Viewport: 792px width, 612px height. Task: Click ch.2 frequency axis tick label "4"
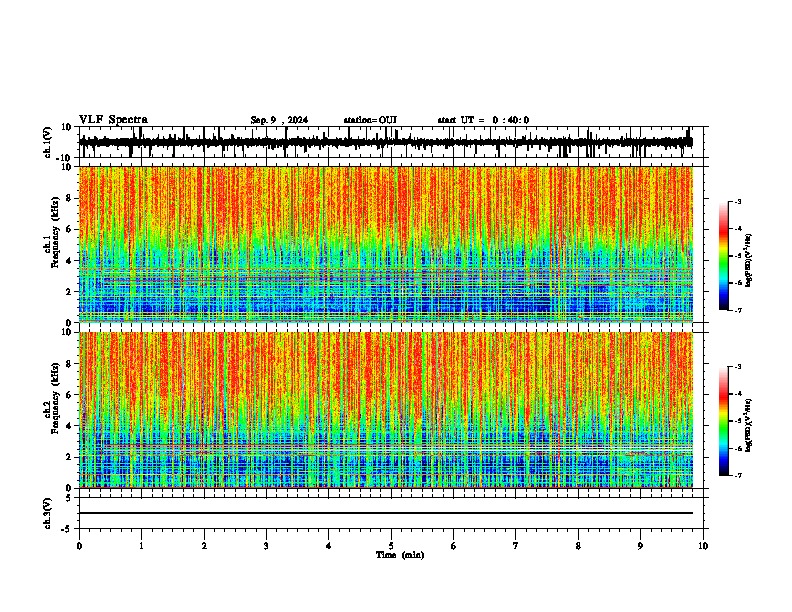[x=70, y=426]
